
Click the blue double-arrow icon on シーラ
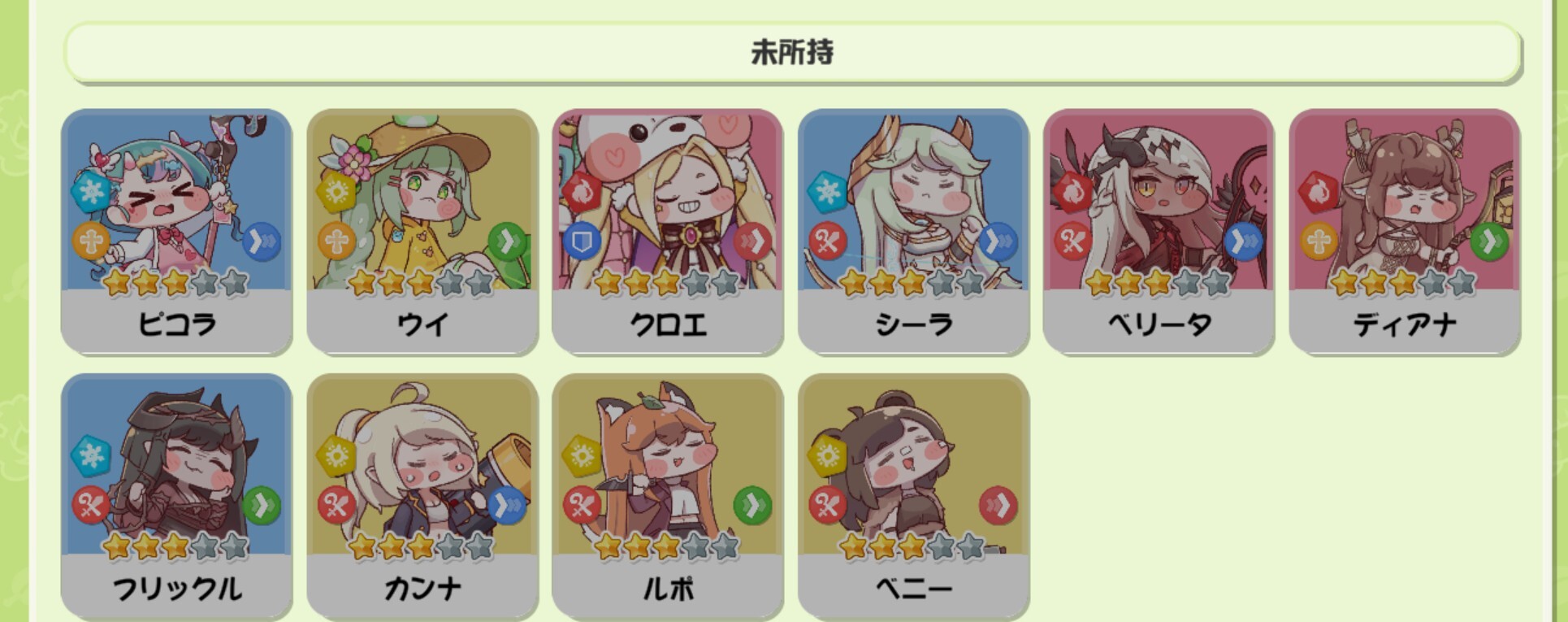coord(998,241)
